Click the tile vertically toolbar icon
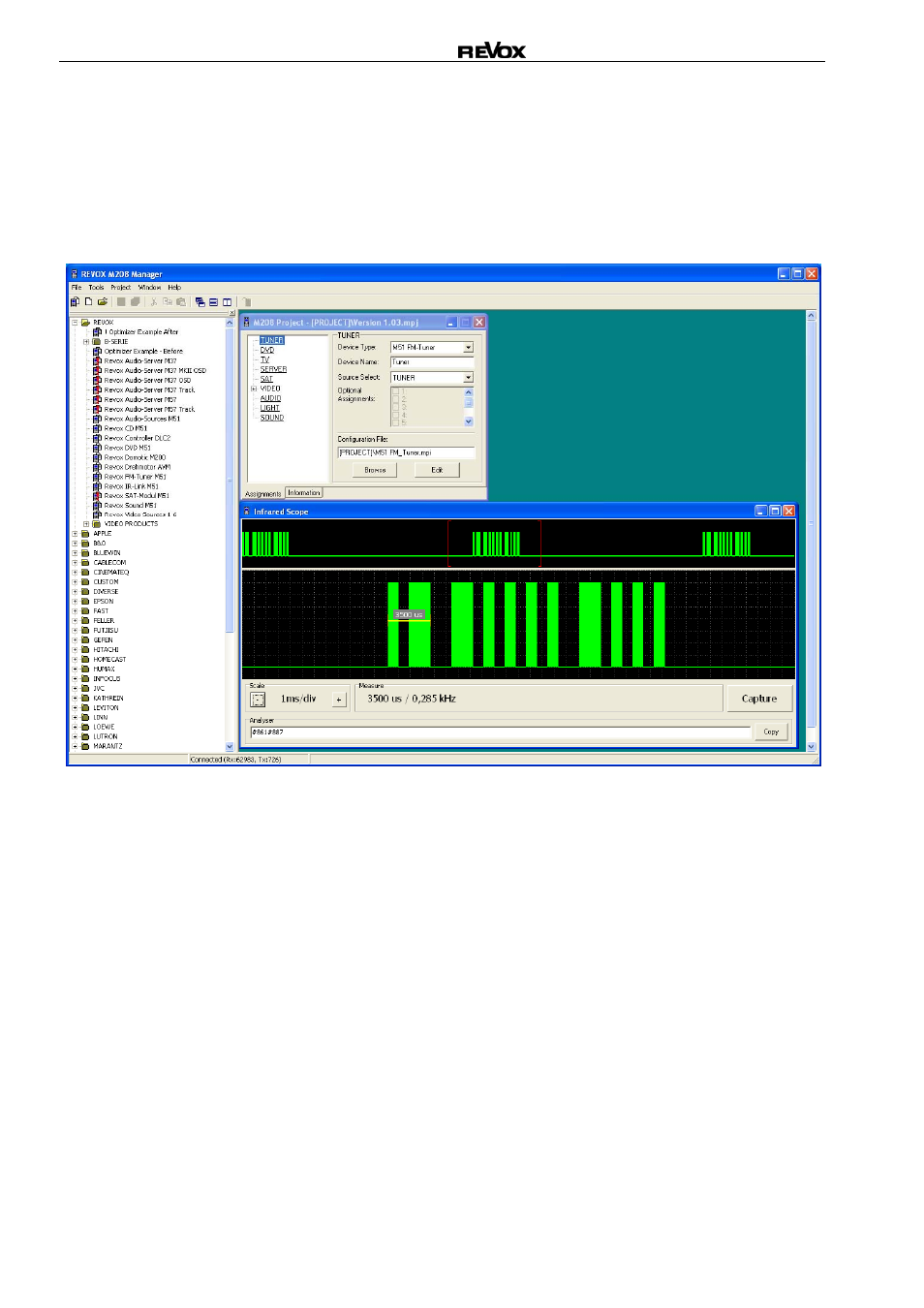 [x=227, y=302]
